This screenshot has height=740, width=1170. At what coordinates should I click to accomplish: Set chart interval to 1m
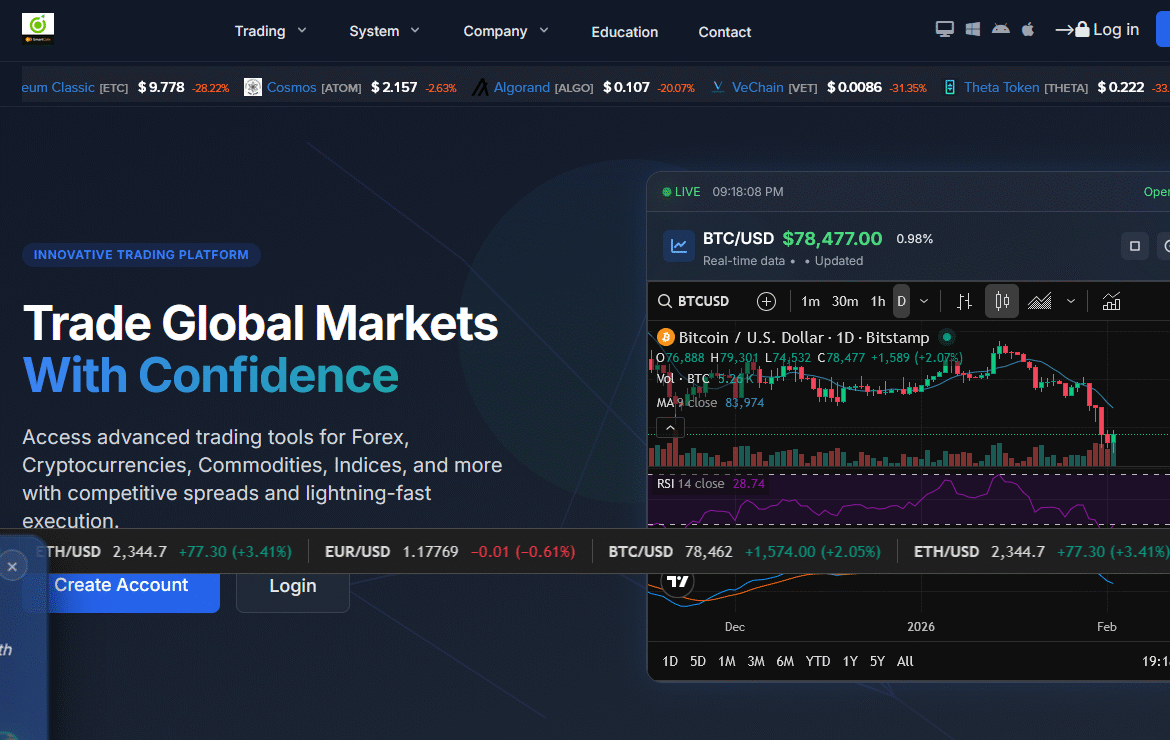810,301
